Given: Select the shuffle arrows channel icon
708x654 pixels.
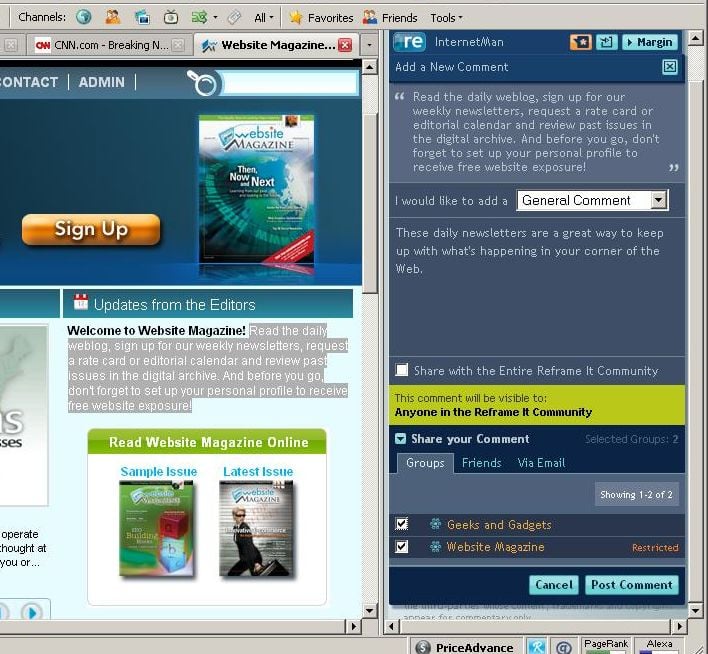Looking at the screenshot, I should tap(199, 17).
